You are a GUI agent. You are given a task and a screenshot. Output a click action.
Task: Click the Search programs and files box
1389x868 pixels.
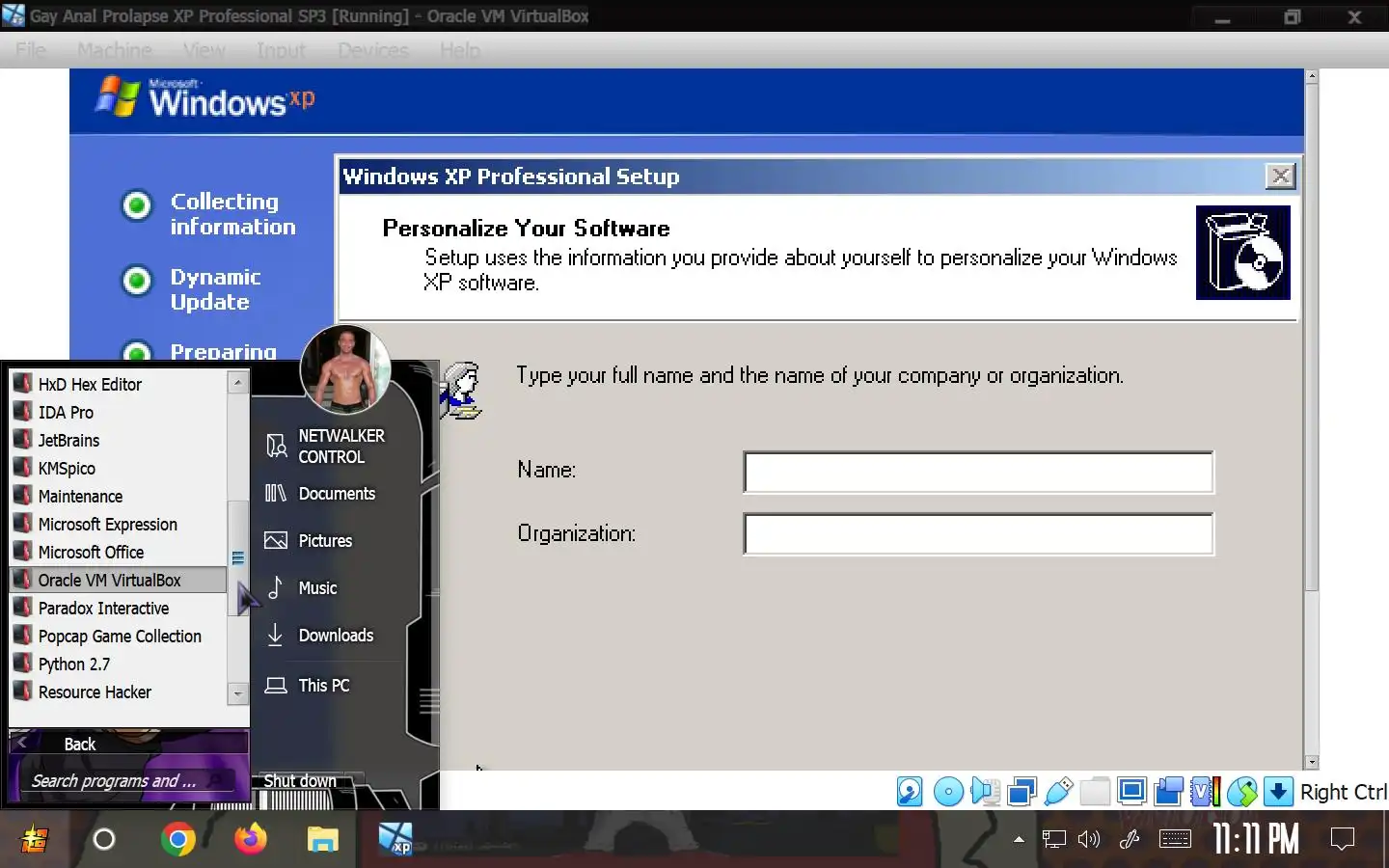125,781
